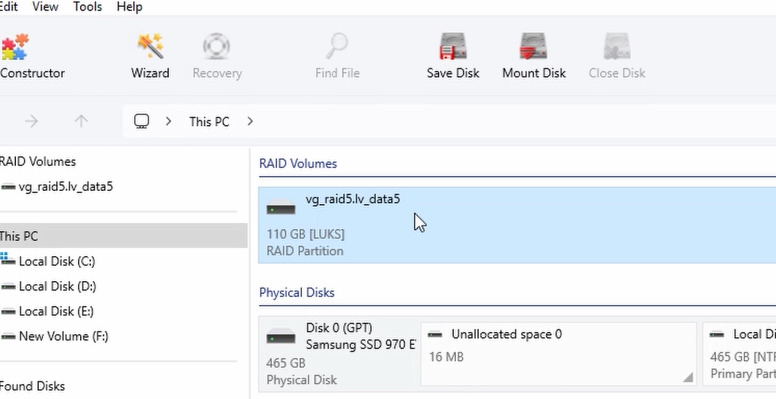Open the View menu

coord(45,7)
